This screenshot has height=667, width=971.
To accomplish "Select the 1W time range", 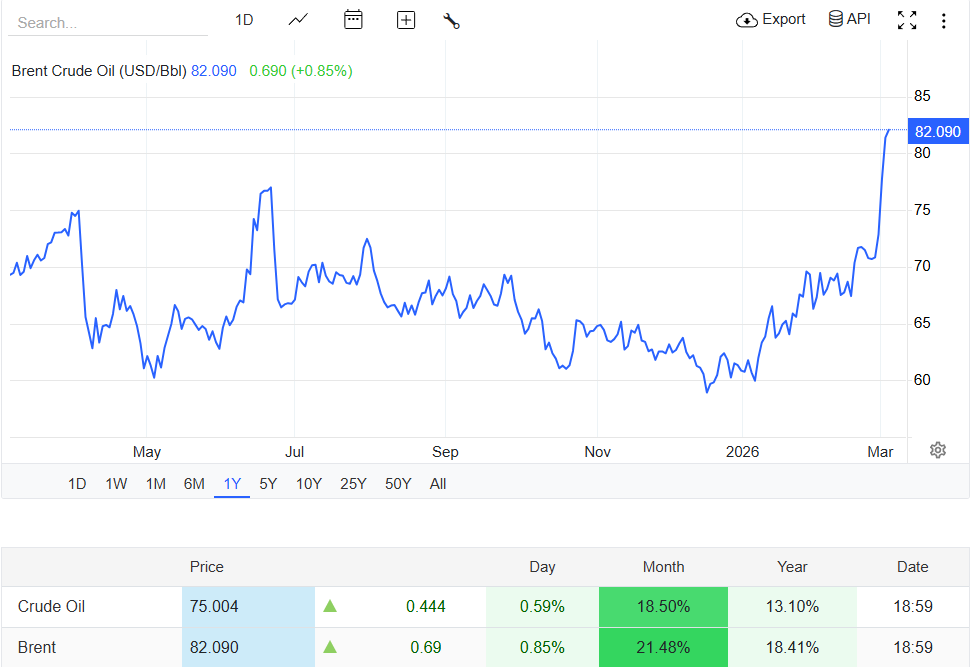I will tap(116, 484).
